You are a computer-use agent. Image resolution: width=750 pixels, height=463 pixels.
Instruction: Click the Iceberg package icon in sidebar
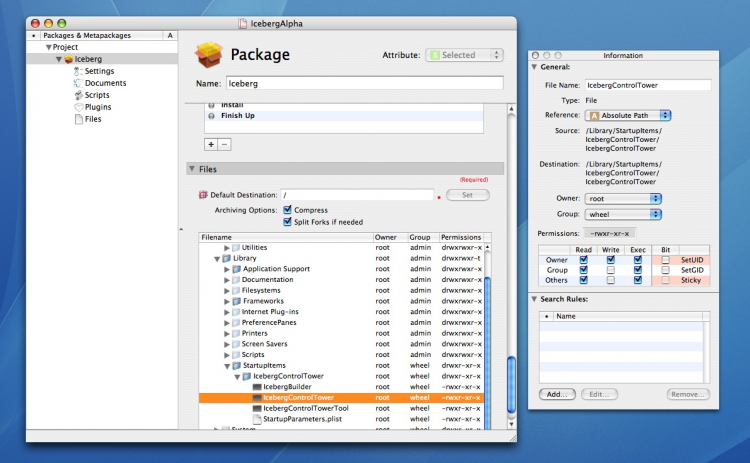(x=68, y=59)
